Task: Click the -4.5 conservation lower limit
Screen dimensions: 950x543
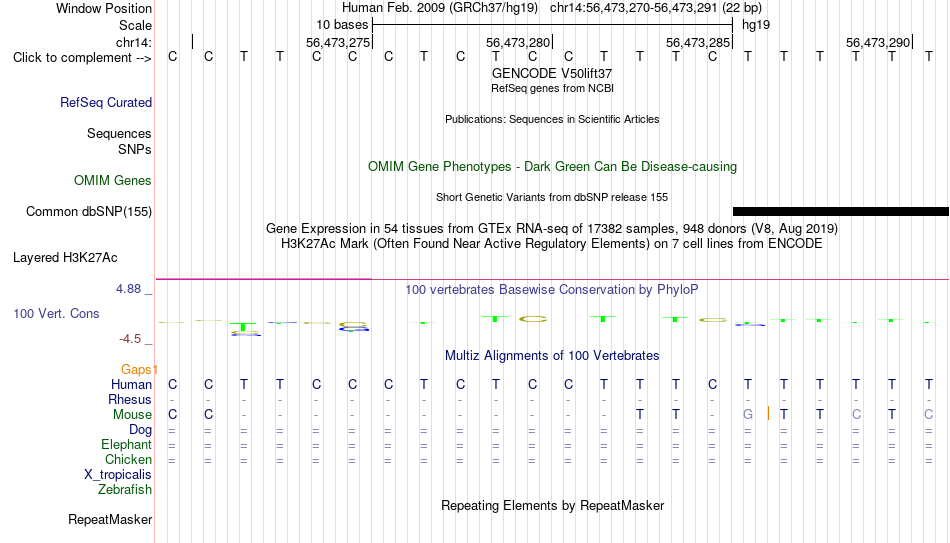Action: point(130,339)
